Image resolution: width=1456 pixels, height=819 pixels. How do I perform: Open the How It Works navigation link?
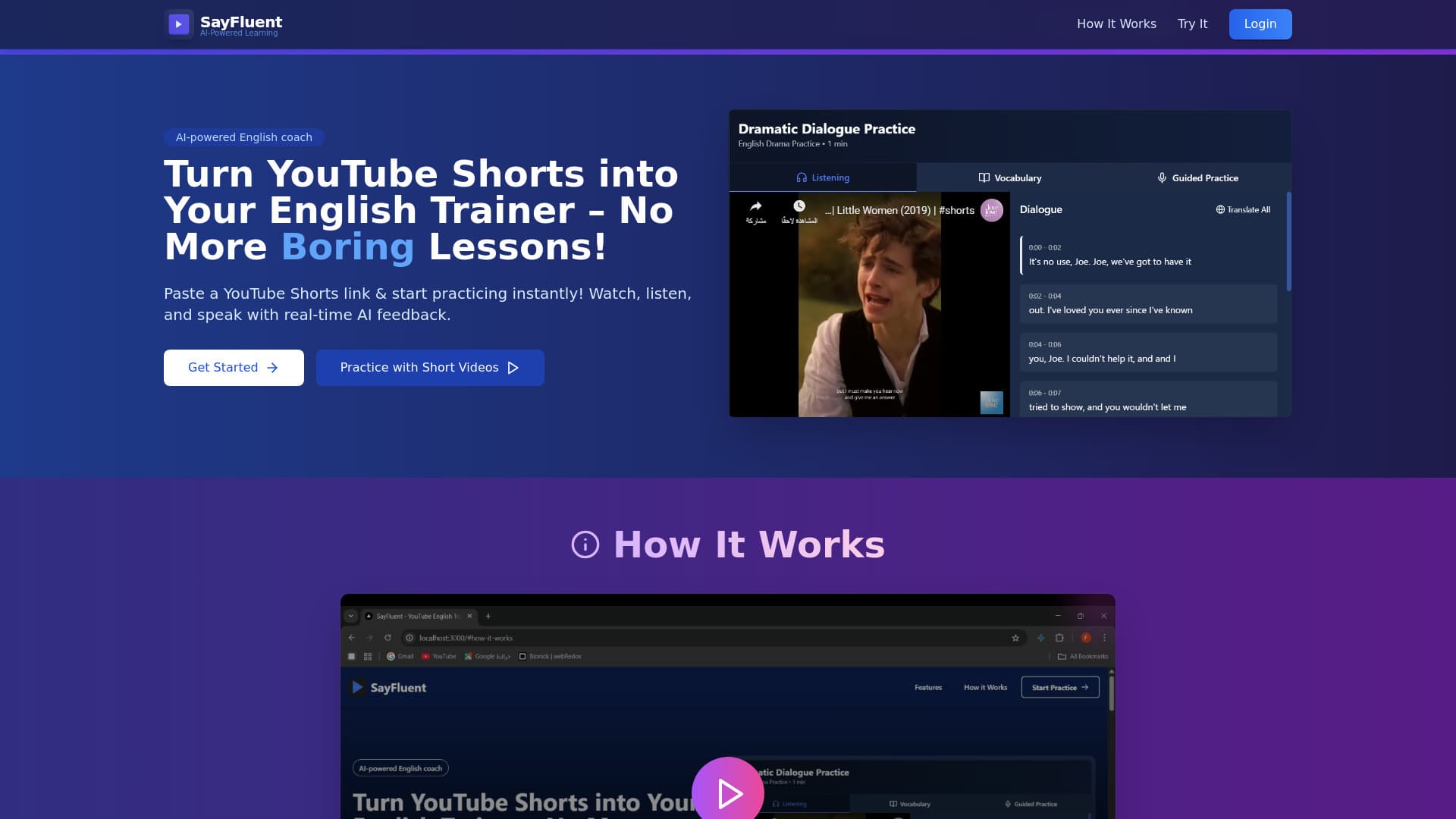[1116, 24]
